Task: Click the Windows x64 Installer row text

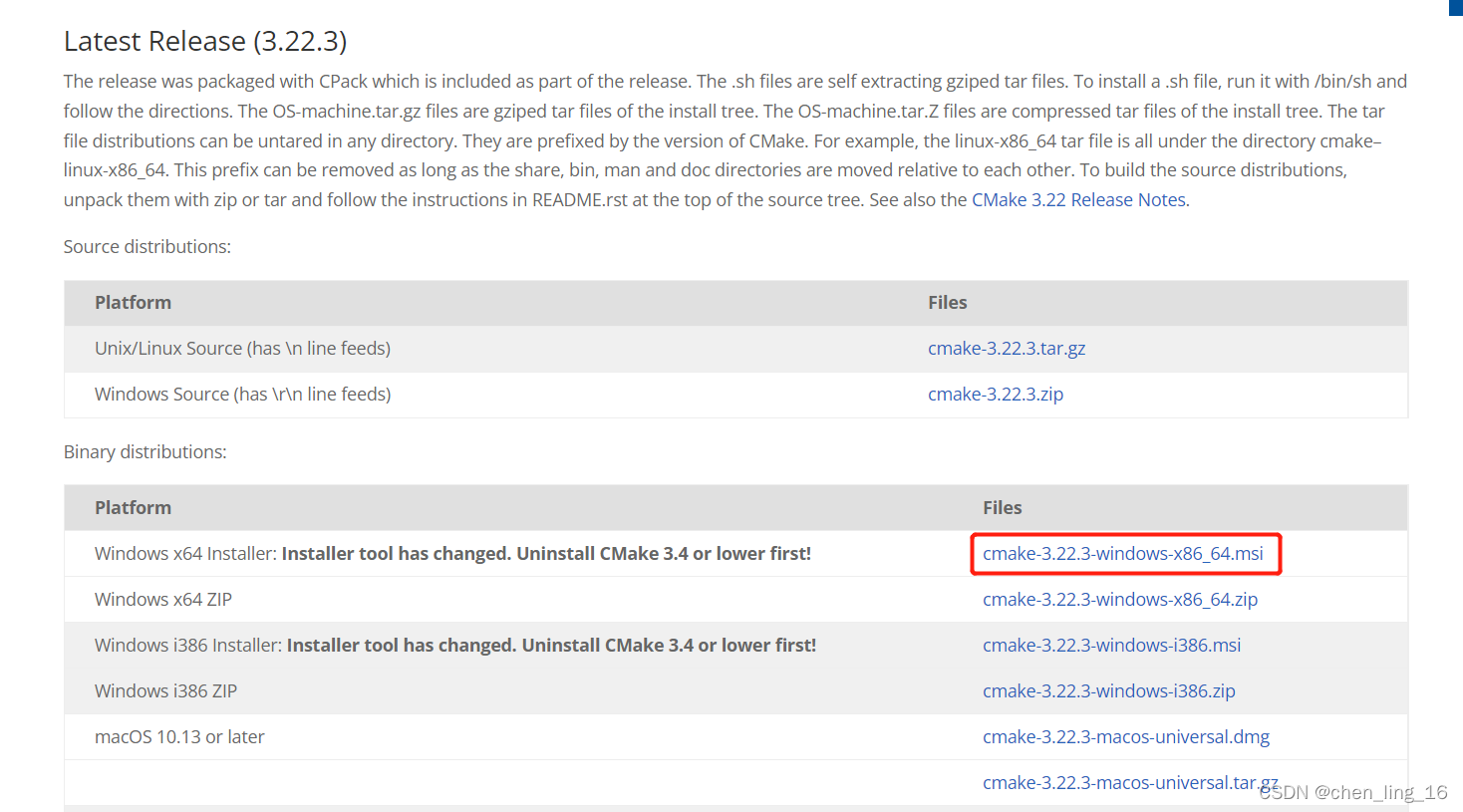Action: 452,554
